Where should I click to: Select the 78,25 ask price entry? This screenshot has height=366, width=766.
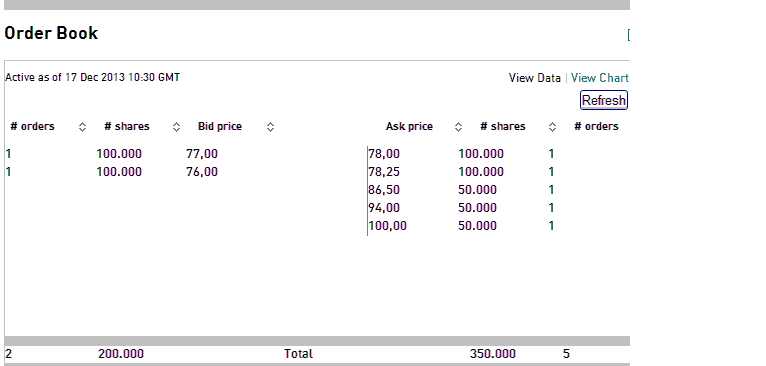click(384, 172)
